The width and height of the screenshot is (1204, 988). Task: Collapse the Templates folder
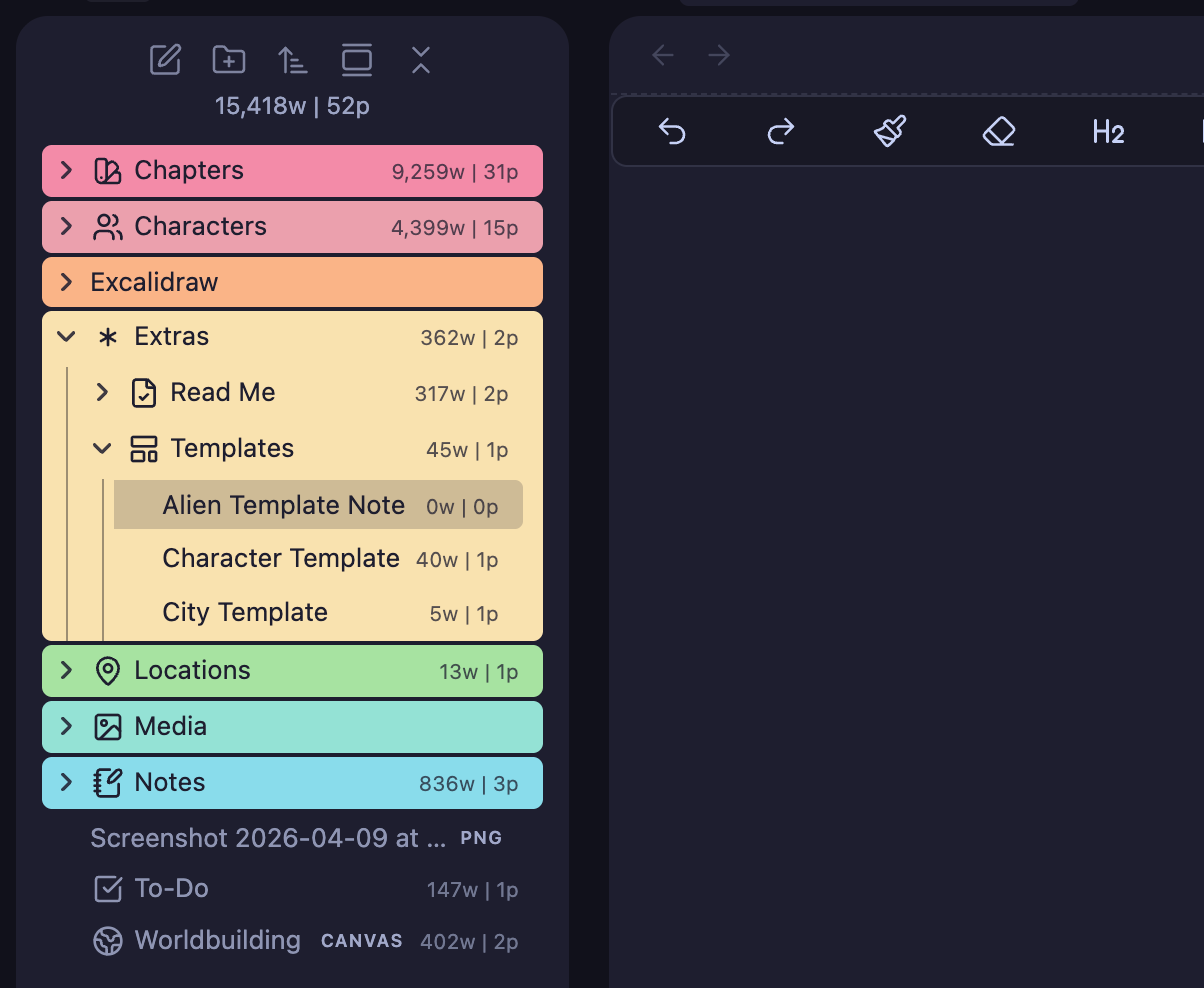coord(101,448)
